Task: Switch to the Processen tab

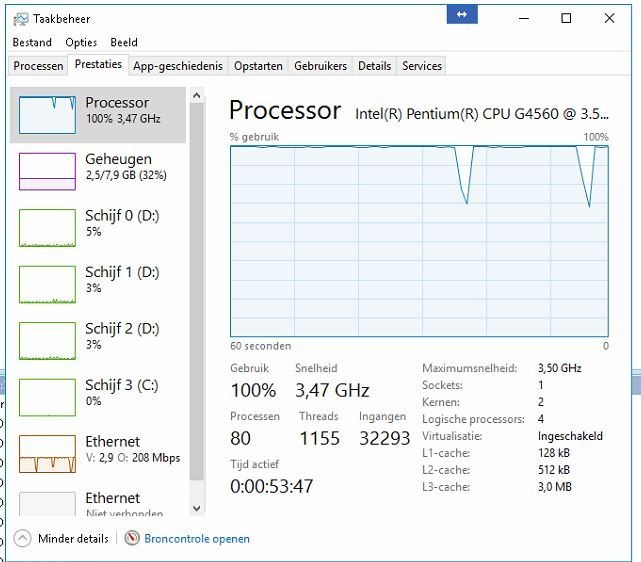Action: 39,66
